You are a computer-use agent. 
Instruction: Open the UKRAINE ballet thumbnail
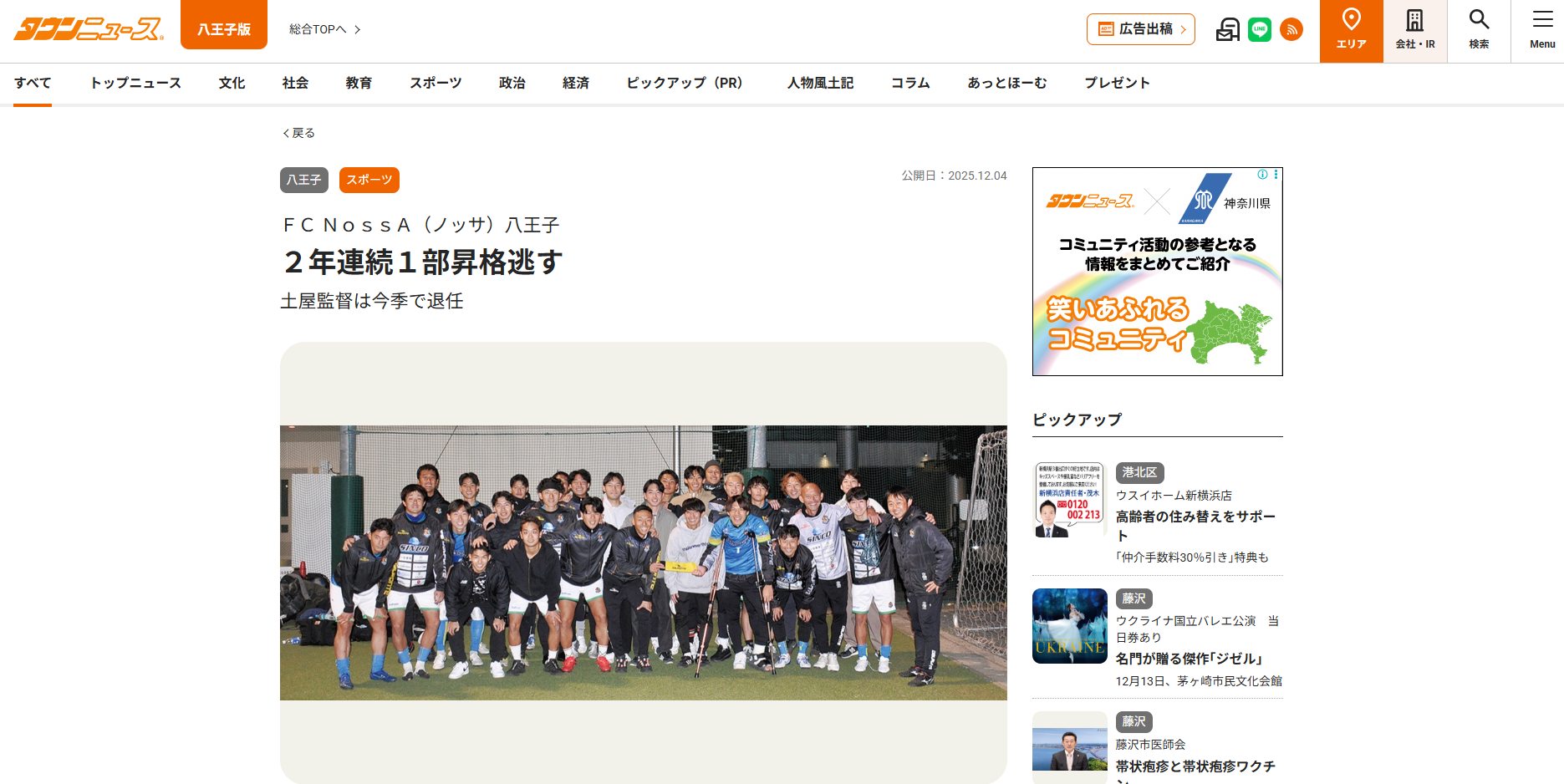pyautogui.click(x=1070, y=626)
